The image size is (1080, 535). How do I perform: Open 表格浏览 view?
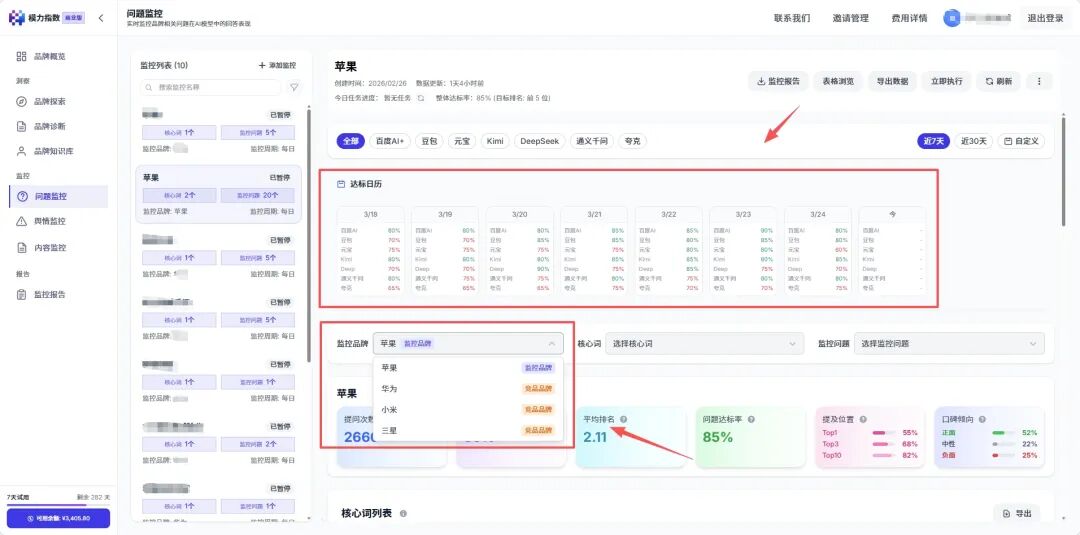click(x=838, y=81)
